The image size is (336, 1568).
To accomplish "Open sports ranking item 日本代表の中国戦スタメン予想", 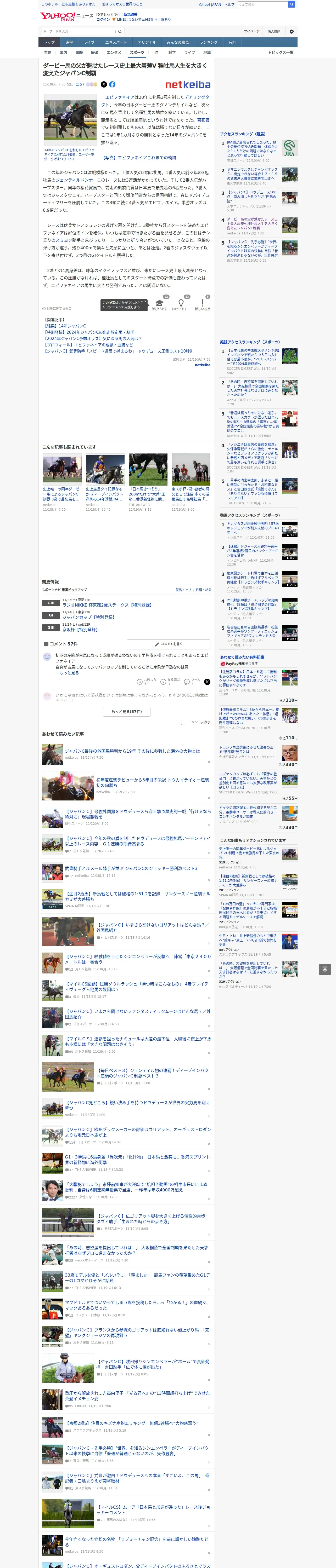I will [x=253, y=357].
